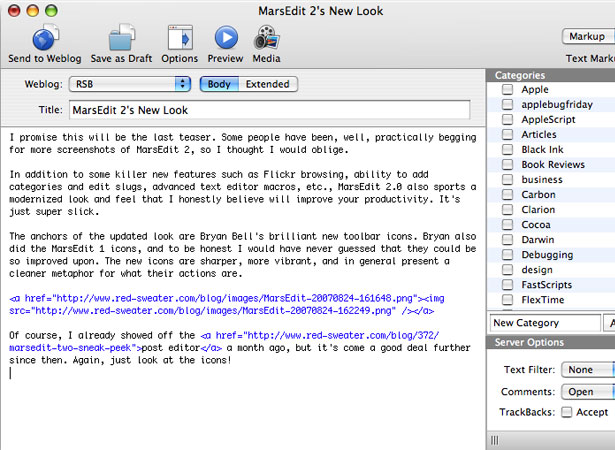615x450 pixels.
Task: Enable the Cocoa category checkbox
Action: 508,224
